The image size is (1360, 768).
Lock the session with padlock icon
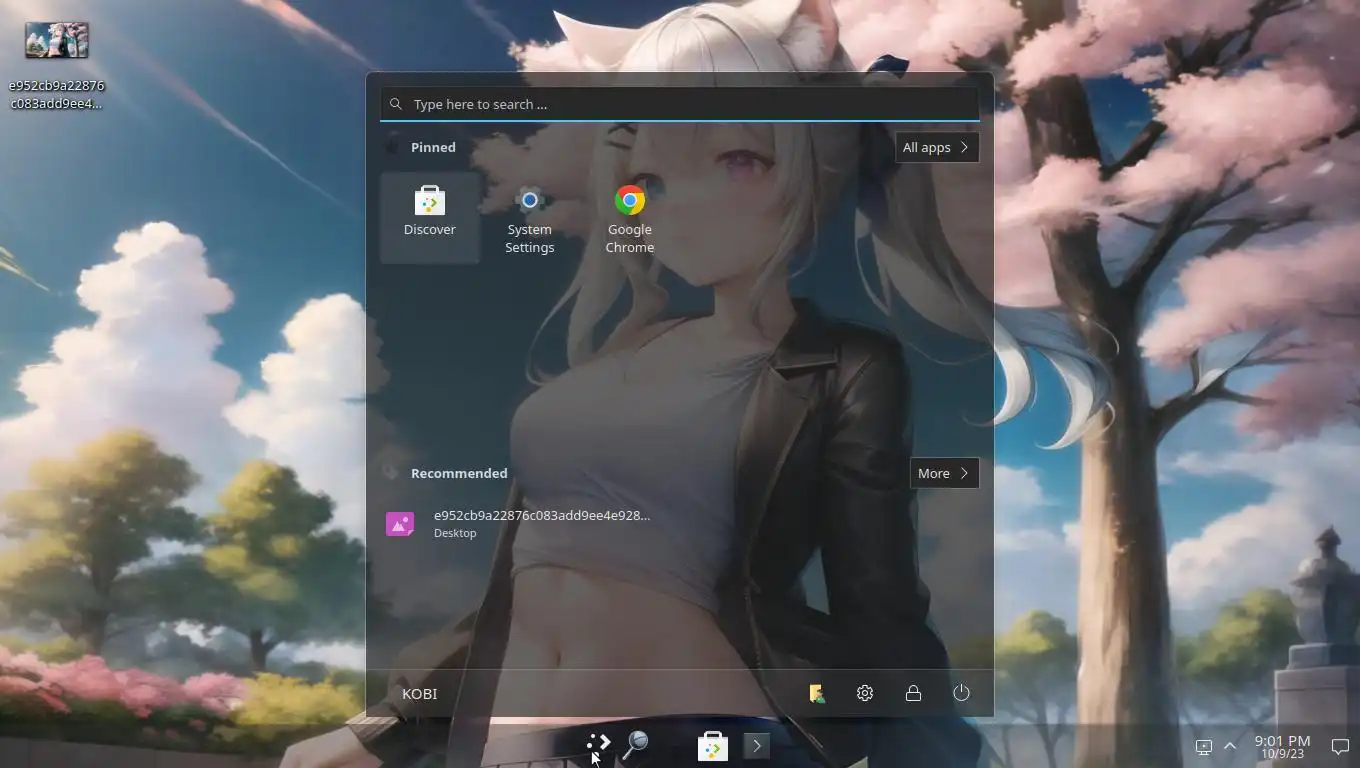coord(913,693)
